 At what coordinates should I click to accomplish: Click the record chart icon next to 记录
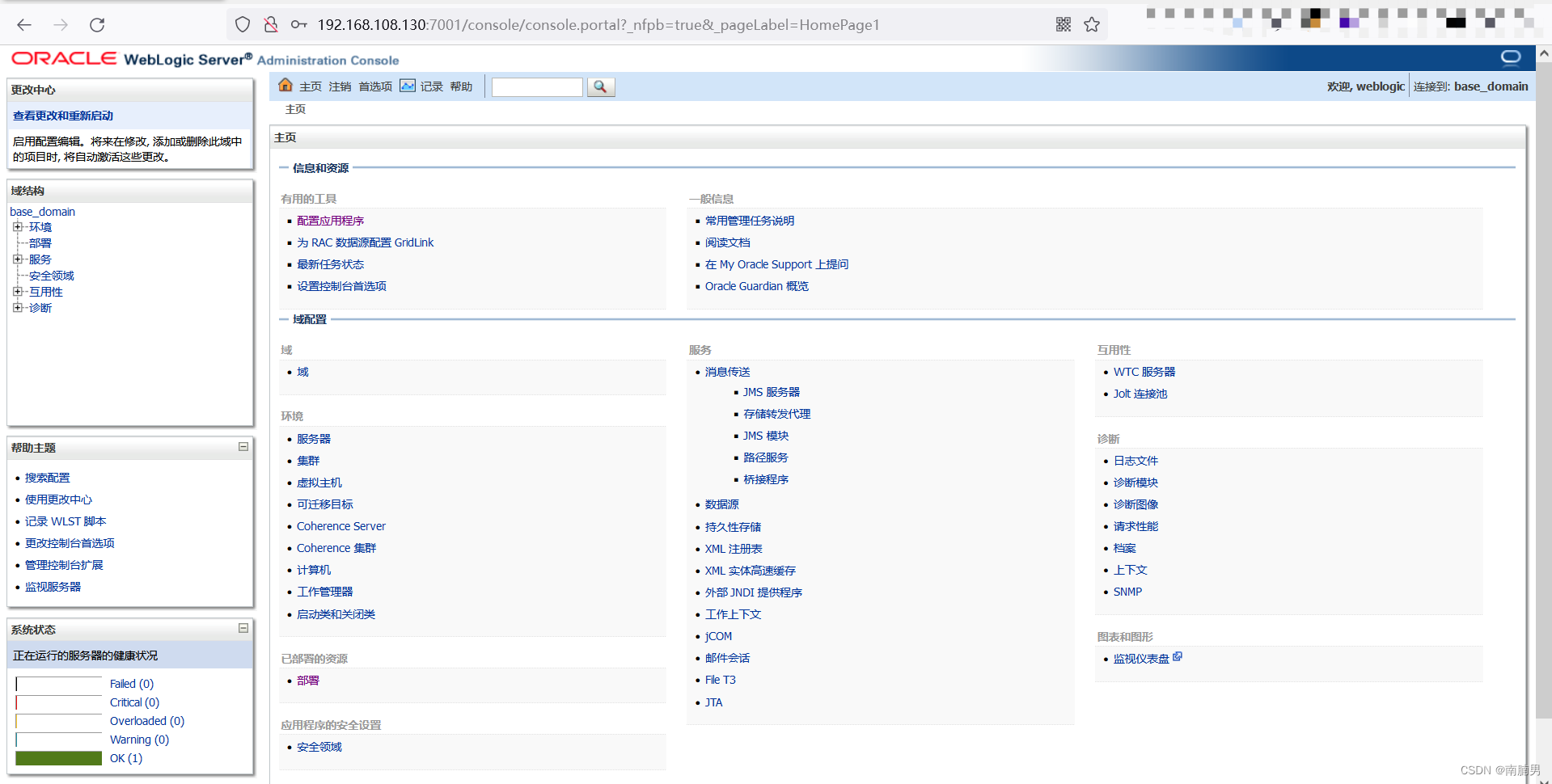(x=408, y=86)
